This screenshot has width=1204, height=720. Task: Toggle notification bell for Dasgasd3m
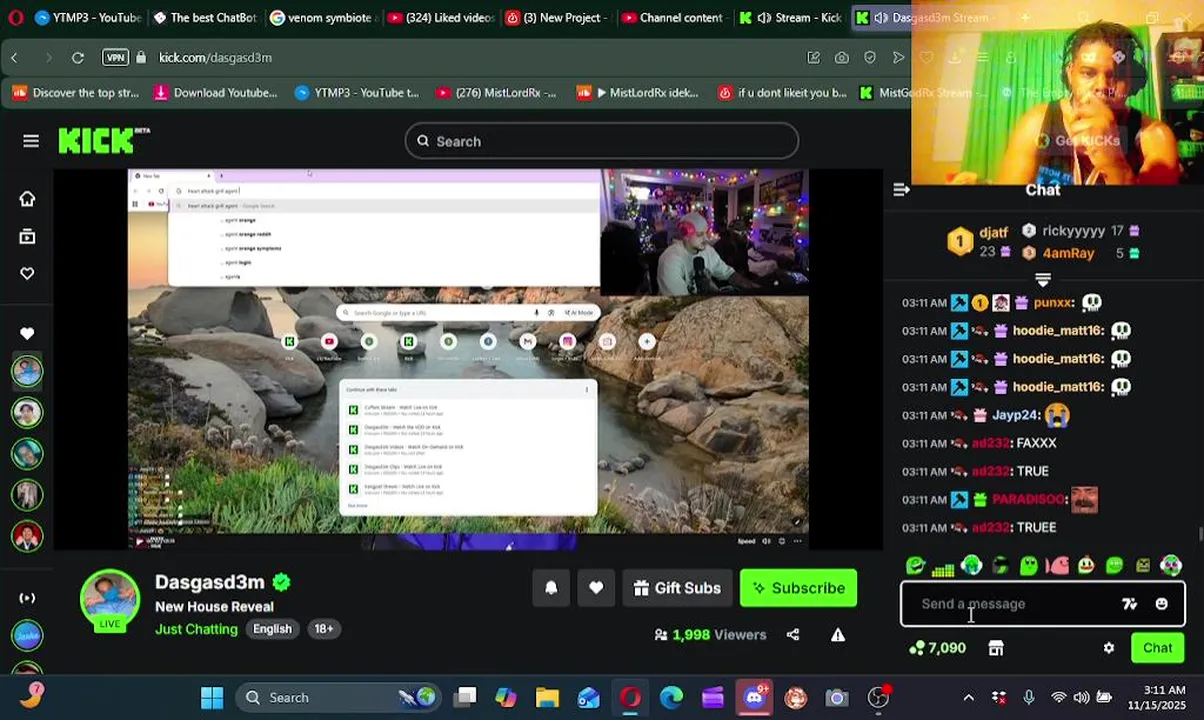coord(551,588)
